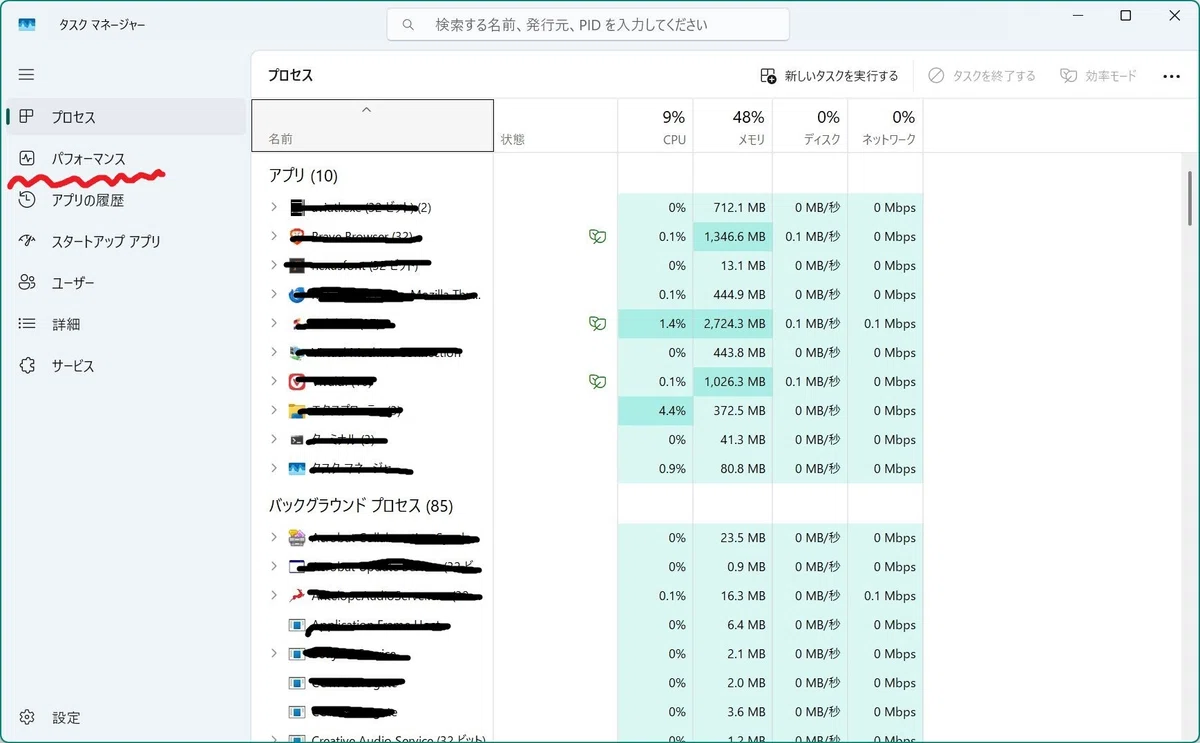Open the three-dot more options menu
The height and width of the screenshot is (743, 1200).
1172,76
